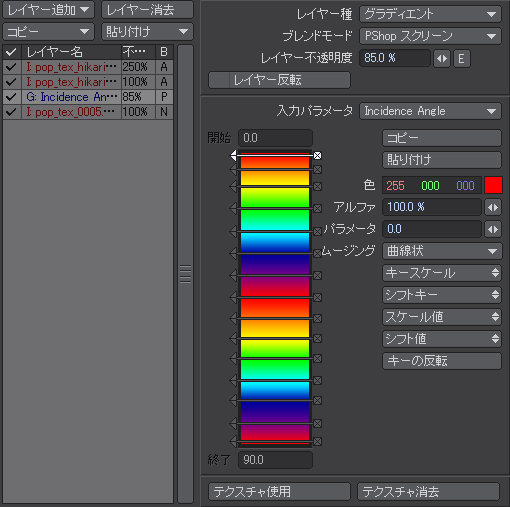The image size is (510, 507).
Task: Delete the bottom gradient key near 90.0
Action: pyautogui.click(x=318, y=442)
